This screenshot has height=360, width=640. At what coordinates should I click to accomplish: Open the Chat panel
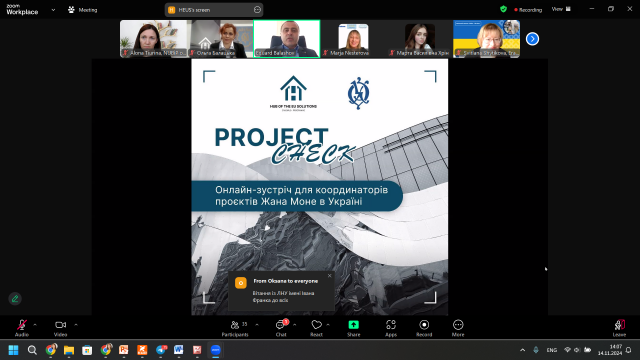(x=281, y=328)
